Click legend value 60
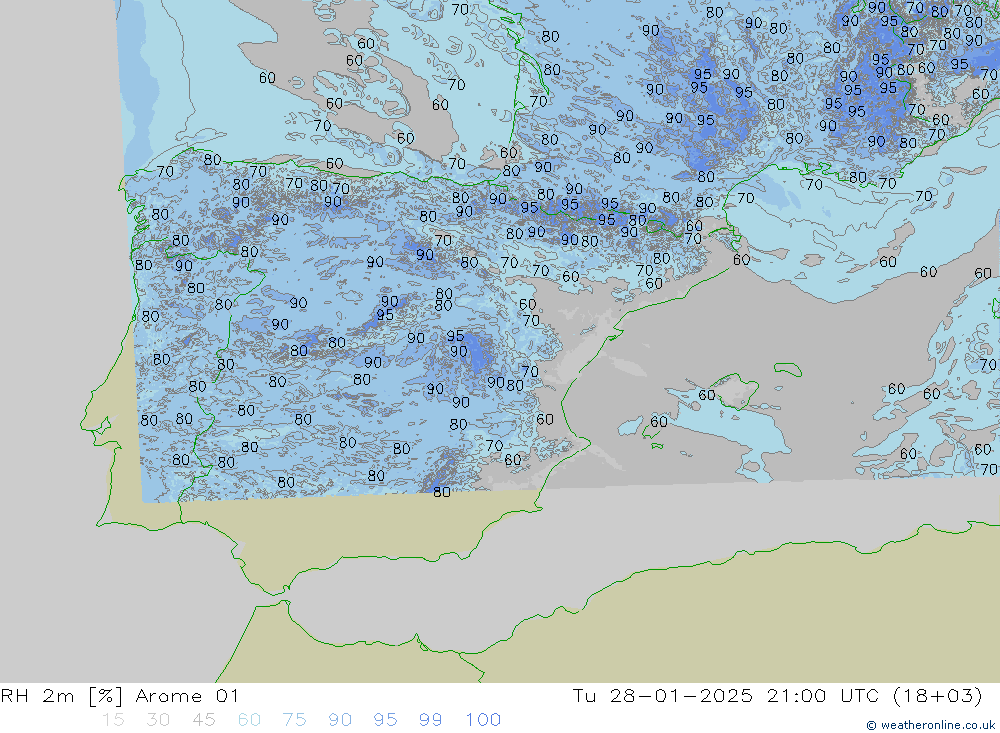 (x=249, y=720)
